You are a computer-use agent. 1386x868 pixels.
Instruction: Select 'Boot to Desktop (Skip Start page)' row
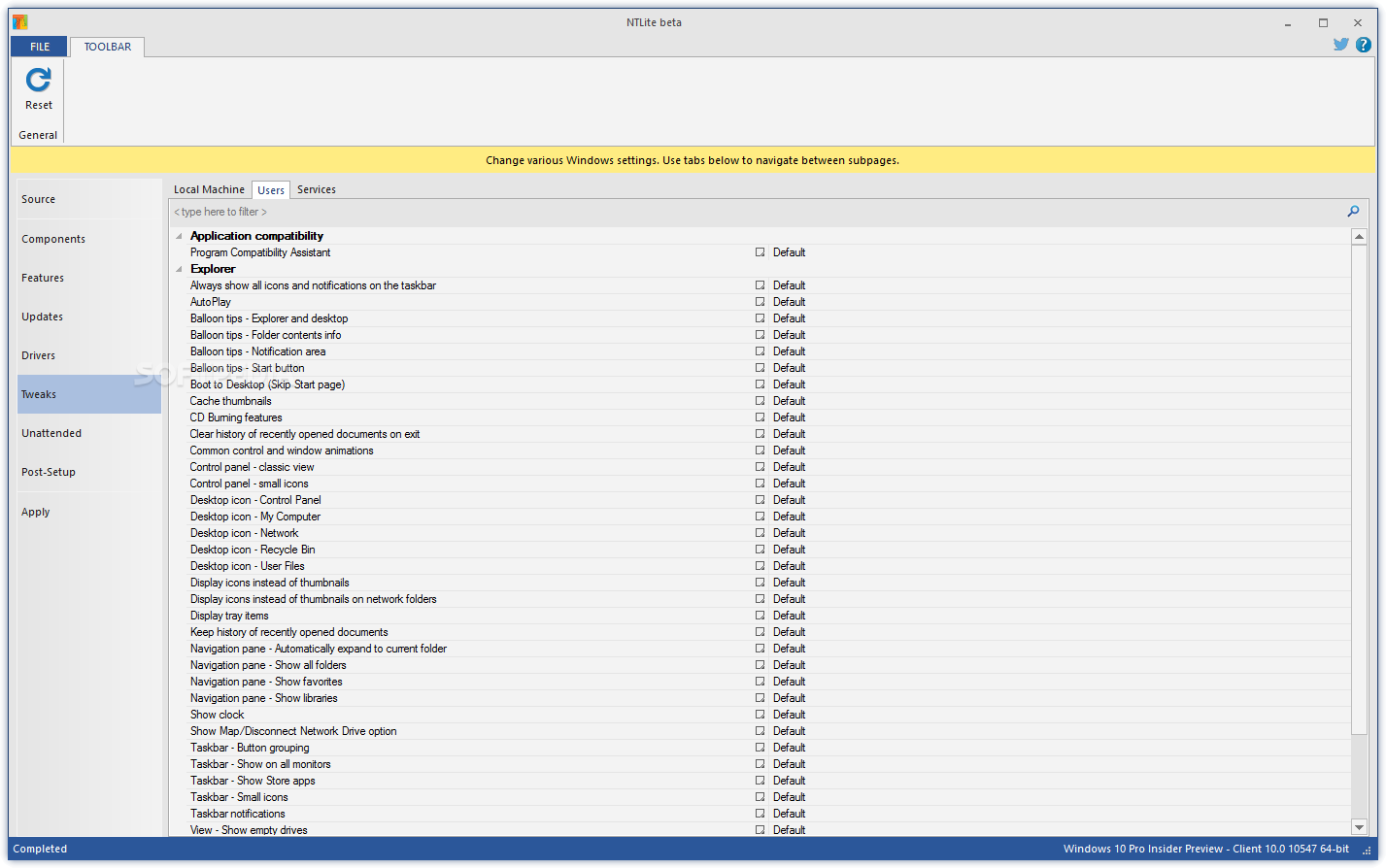pos(267,384)
